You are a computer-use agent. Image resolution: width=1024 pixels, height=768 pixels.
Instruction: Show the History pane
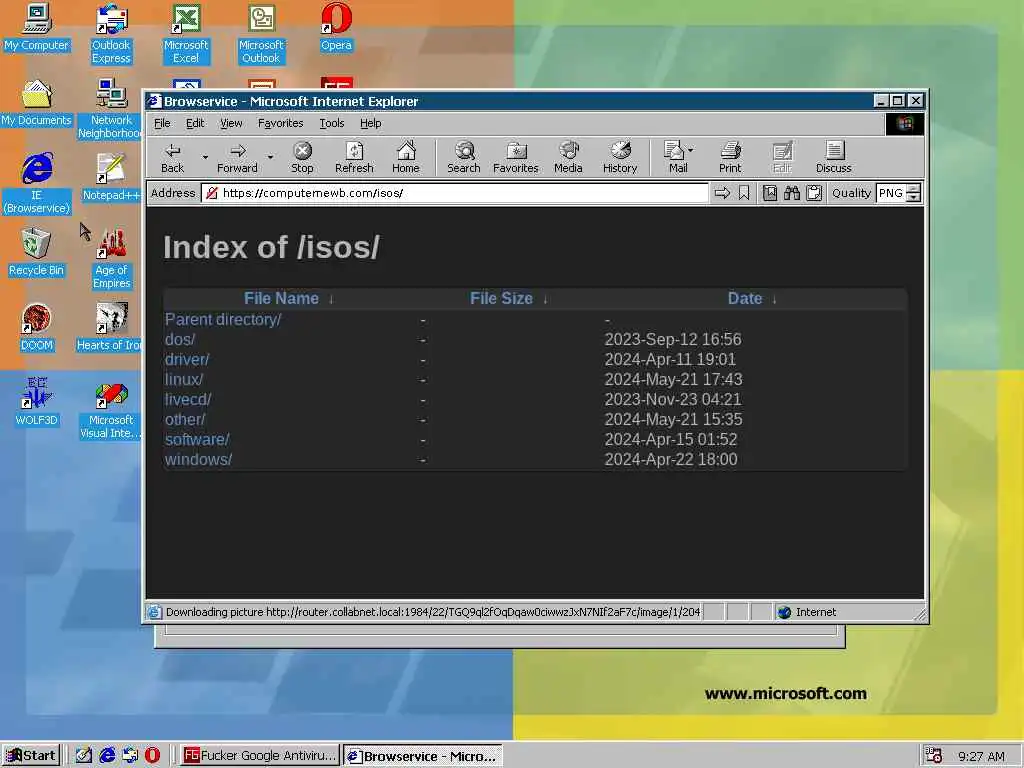(620, 157)
